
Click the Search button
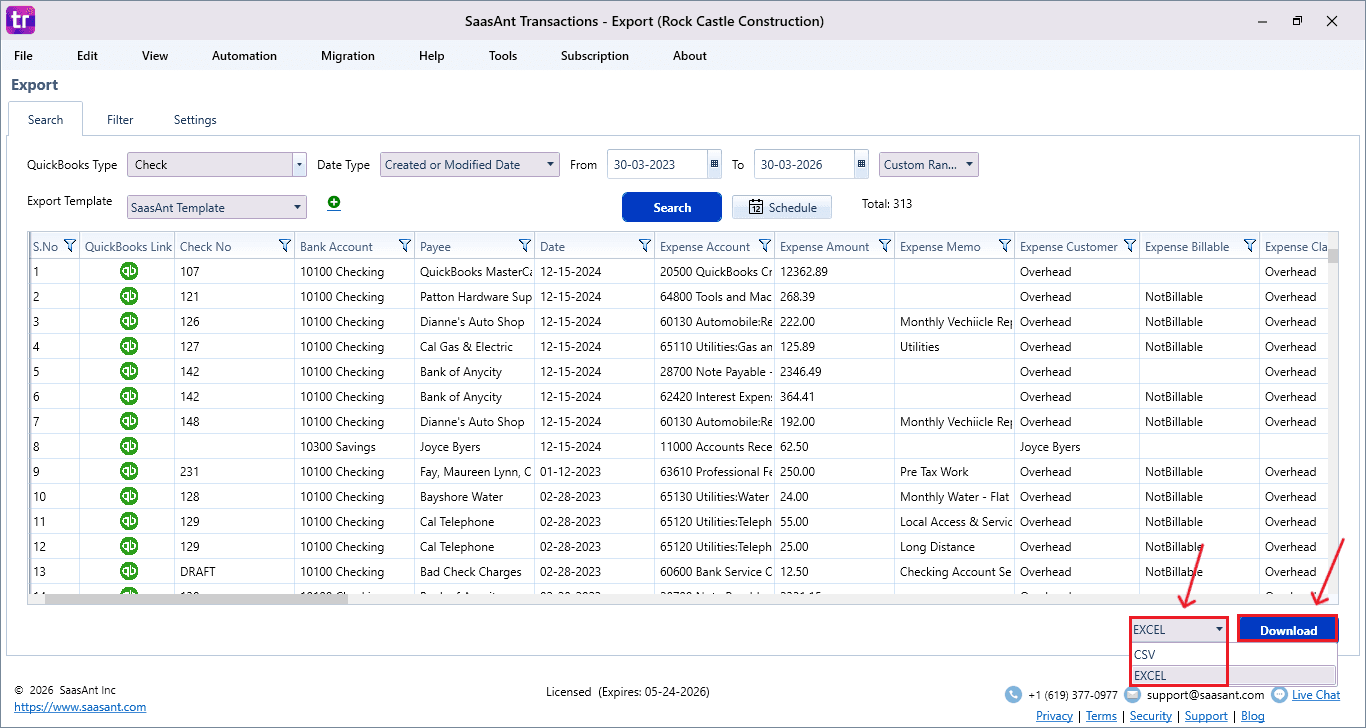(671, 206)
